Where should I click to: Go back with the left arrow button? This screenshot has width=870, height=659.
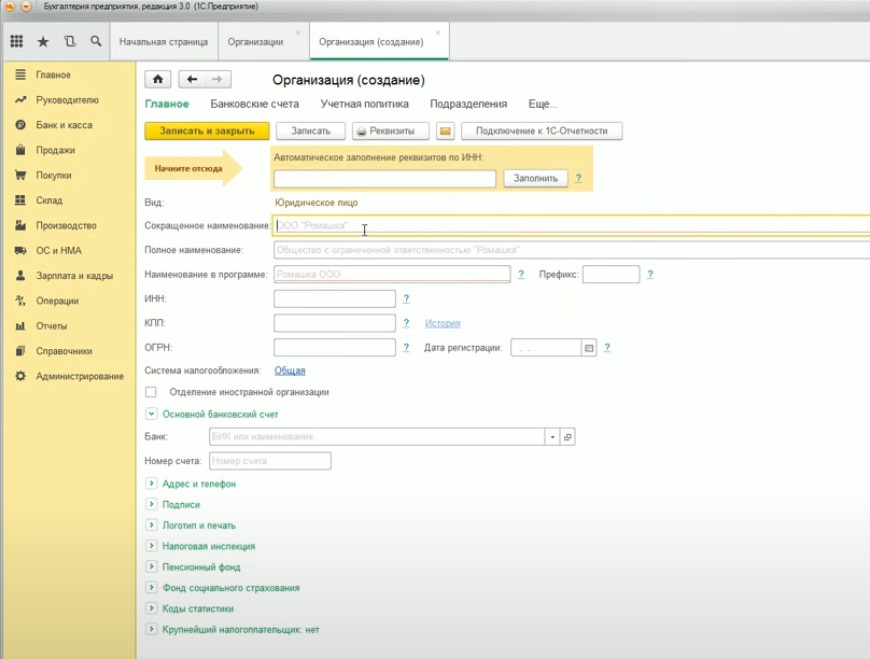(x=192, y=80)
